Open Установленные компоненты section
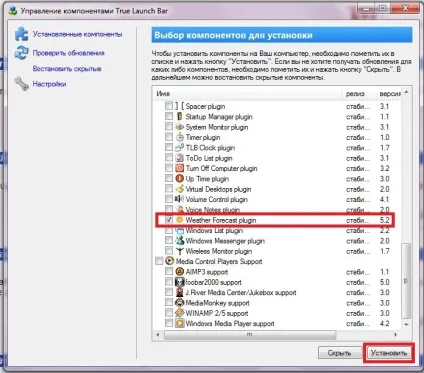424x373 pixels. tap(77, 34)
